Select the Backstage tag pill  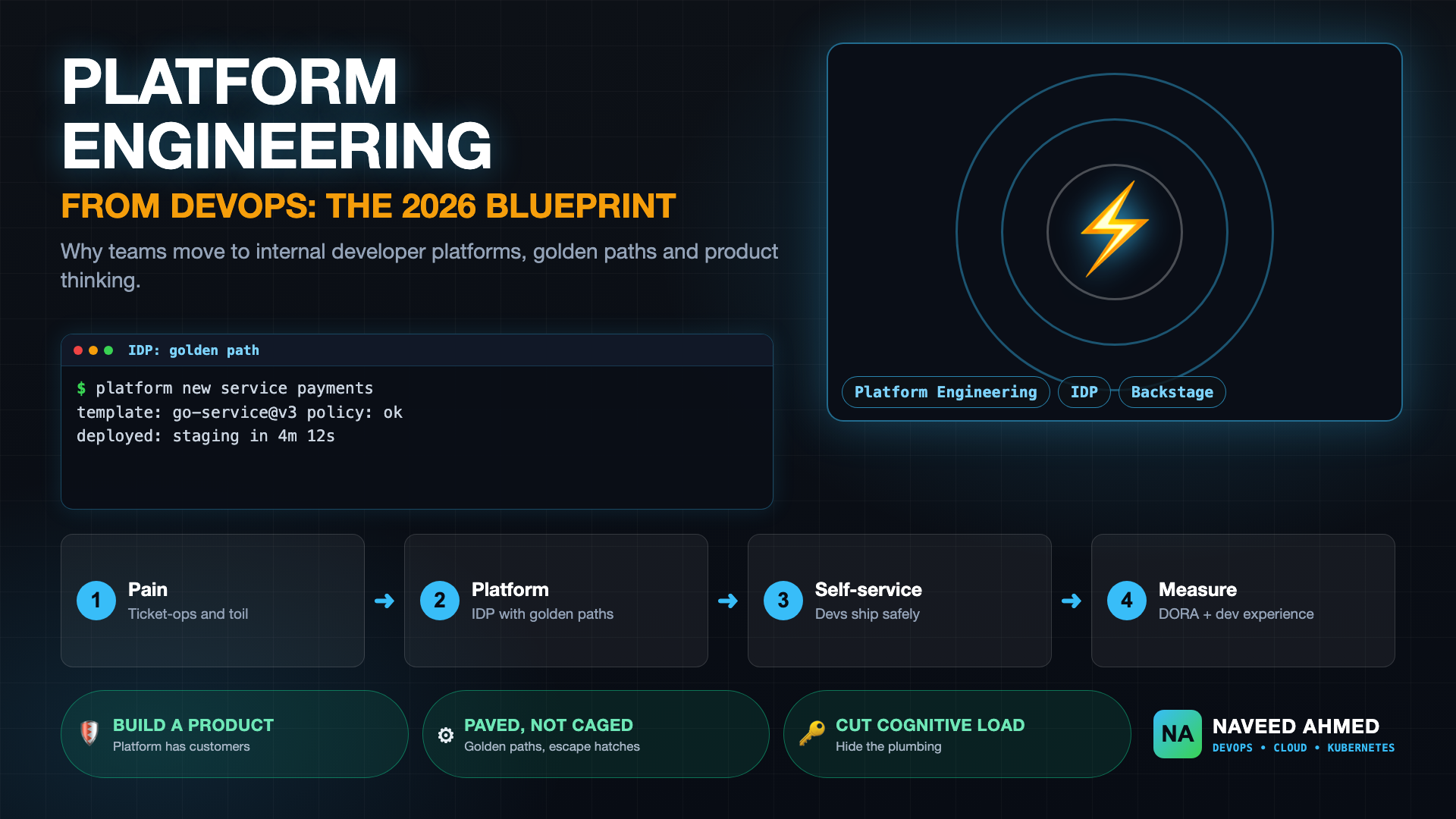(1172, 392)
